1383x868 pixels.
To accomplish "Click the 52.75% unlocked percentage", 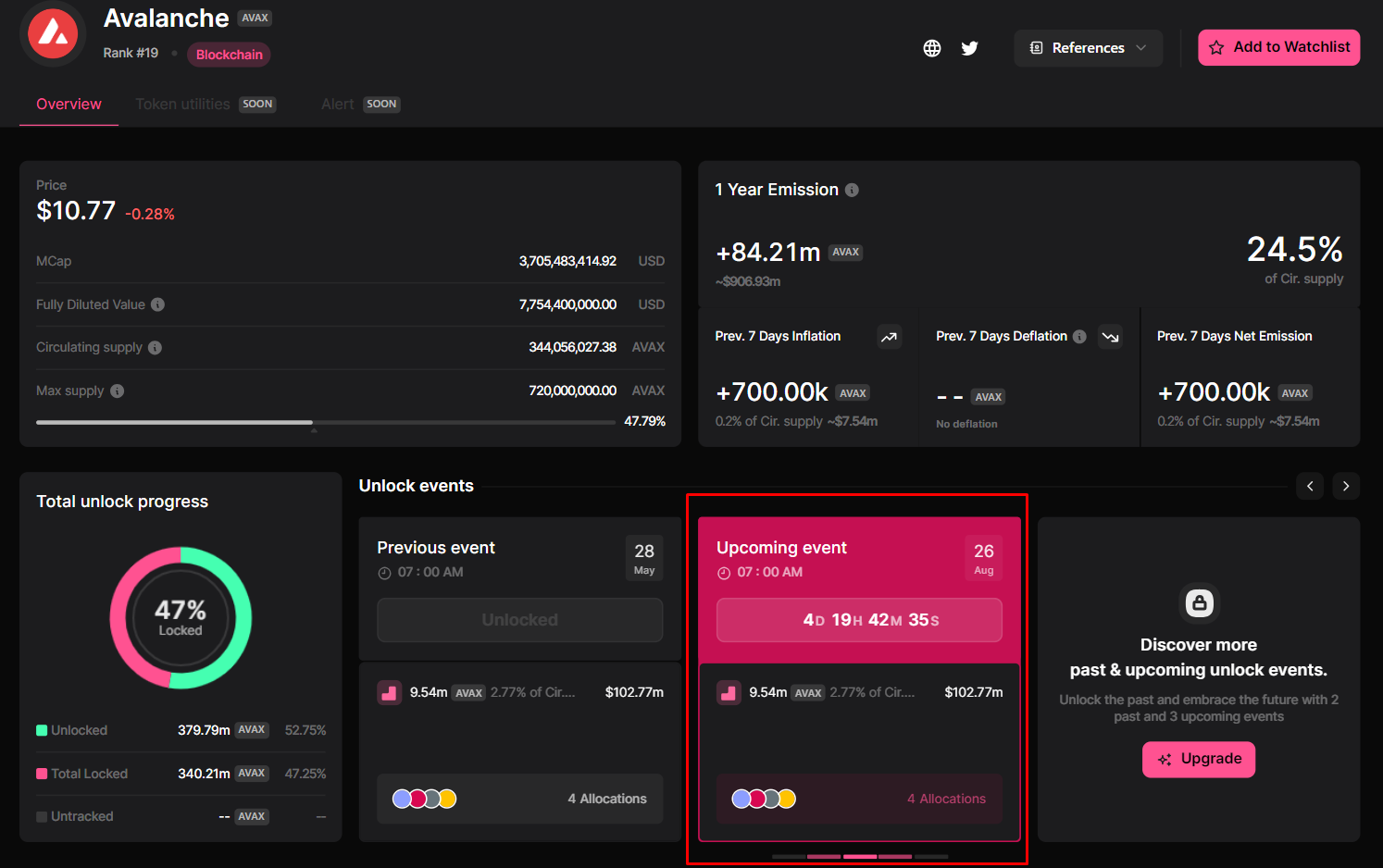I will (305, 730).
